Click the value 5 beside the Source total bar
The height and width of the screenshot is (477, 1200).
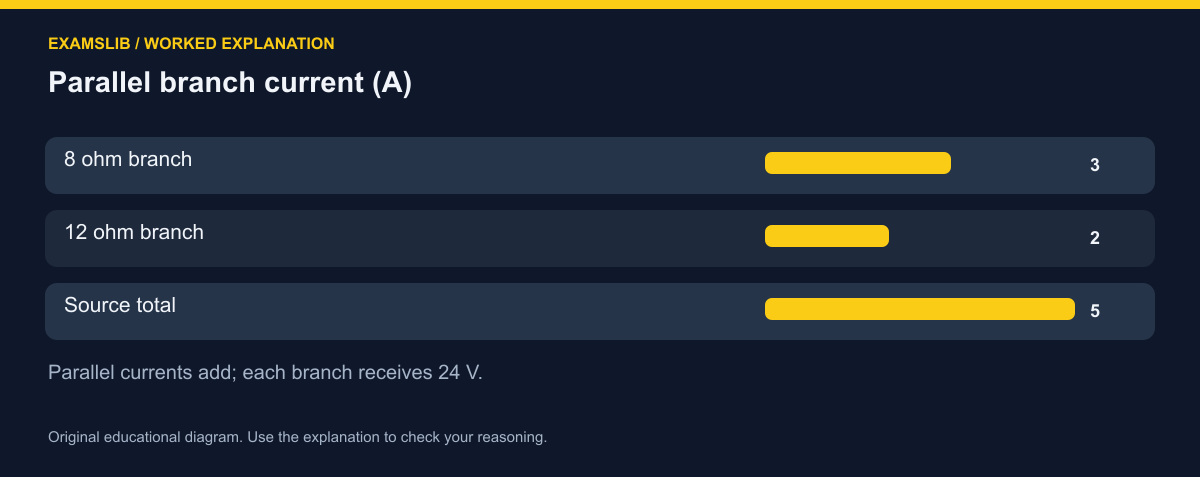1095,311
